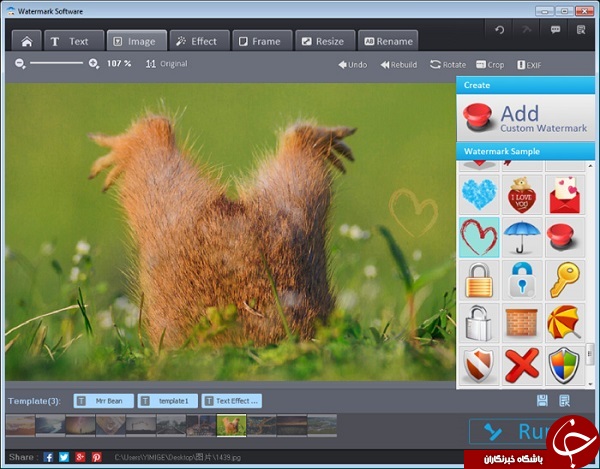Open the Resize tab
600x469 pixels.
(x=325, y=41)
